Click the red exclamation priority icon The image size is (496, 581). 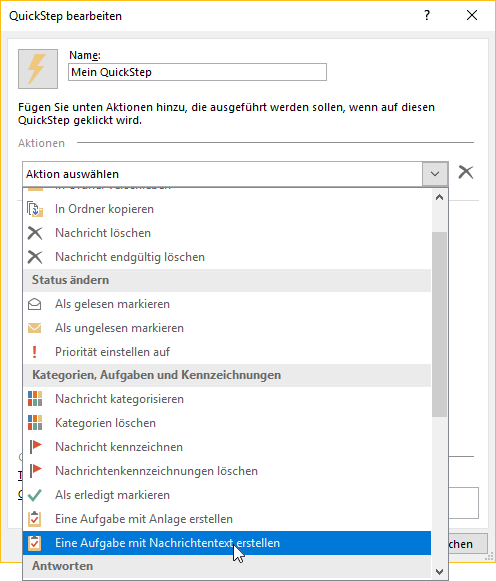click(34, 352)
